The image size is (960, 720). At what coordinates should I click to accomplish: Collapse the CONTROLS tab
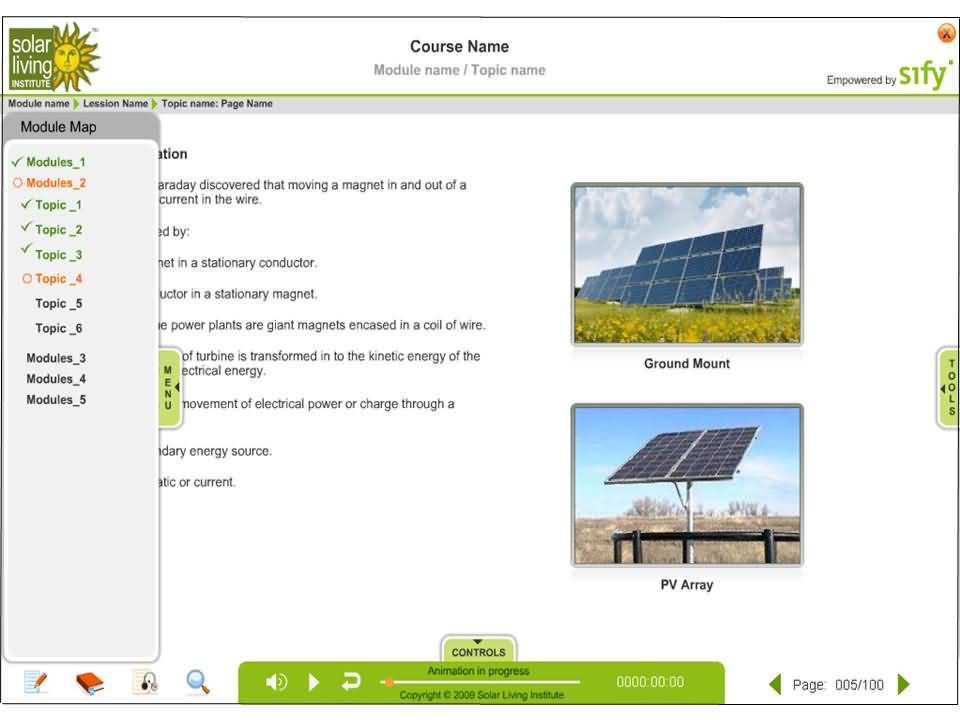pos(478,648)
